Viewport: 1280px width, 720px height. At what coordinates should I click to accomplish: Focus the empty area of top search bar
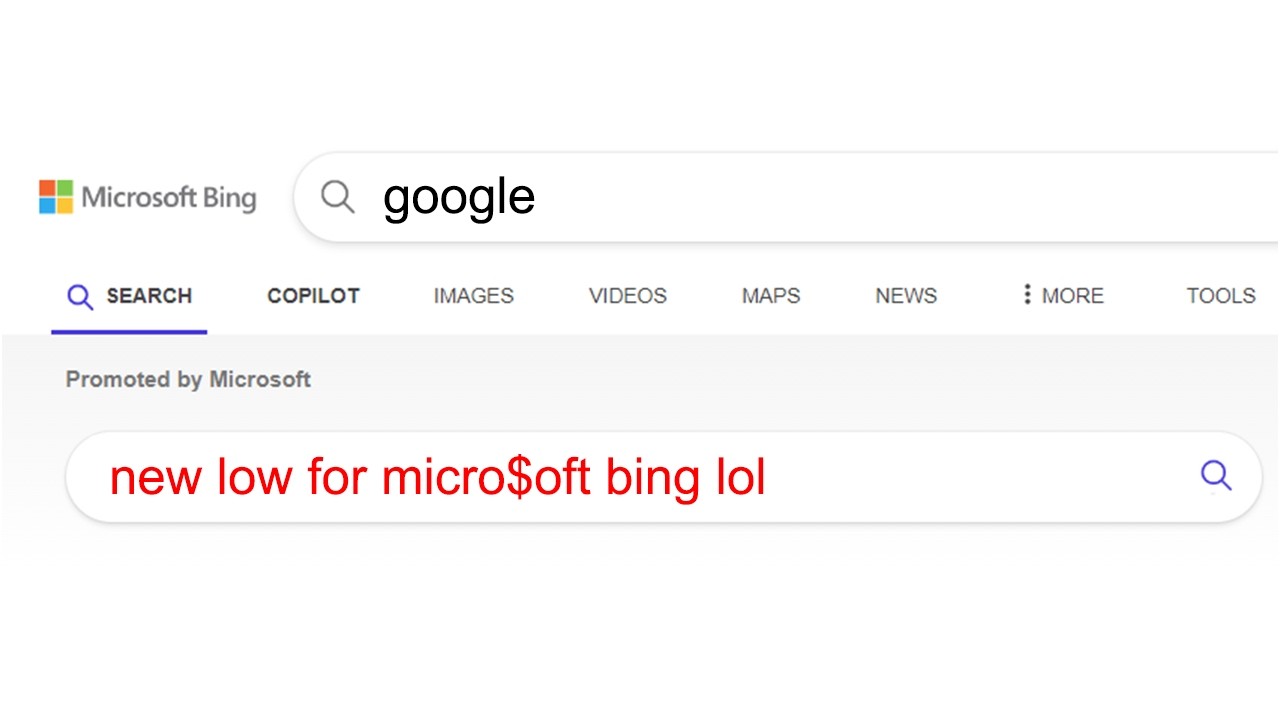coord(900,197)
